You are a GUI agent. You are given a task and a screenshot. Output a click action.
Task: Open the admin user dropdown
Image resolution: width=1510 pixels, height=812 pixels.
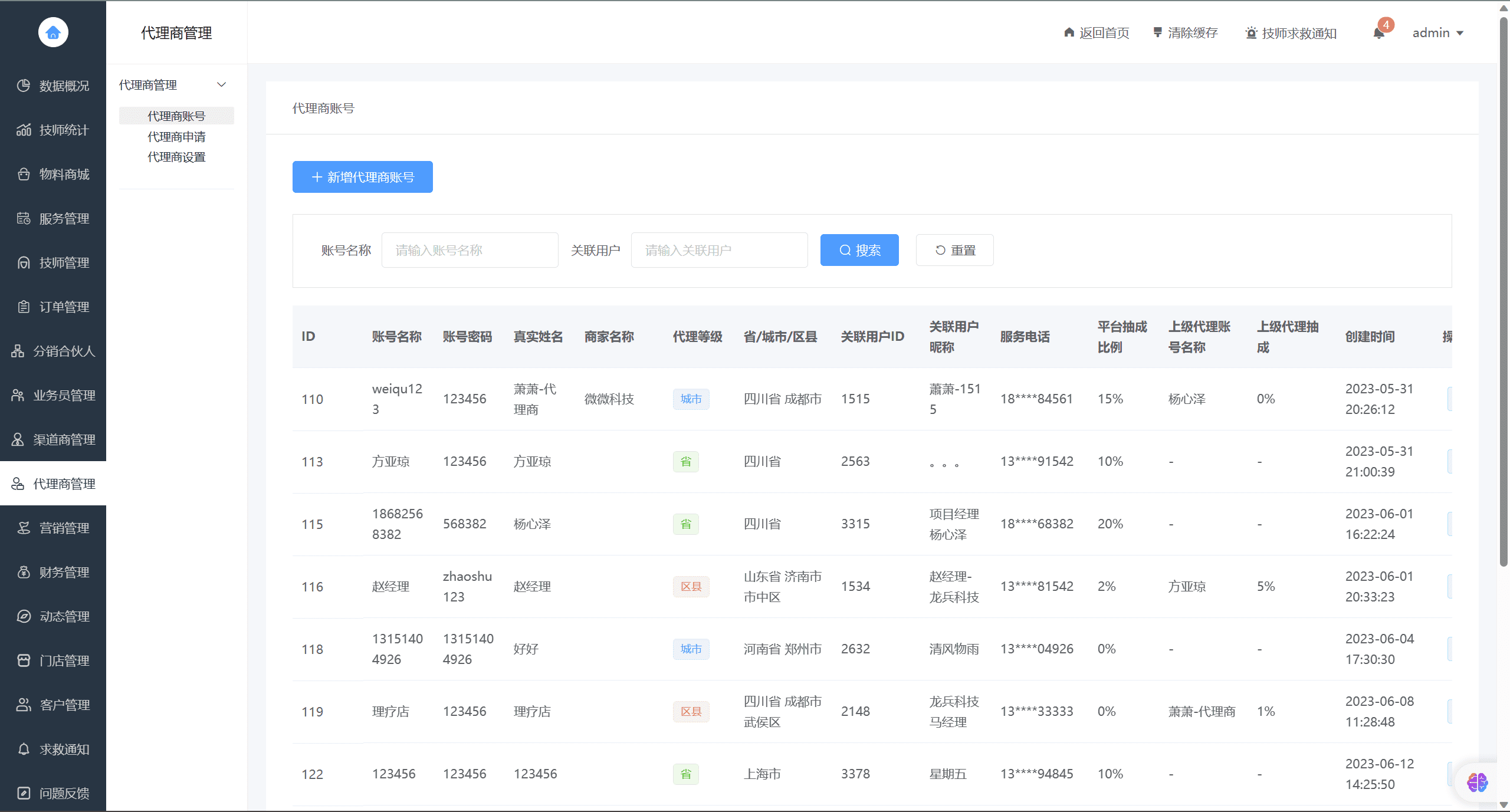1438,33
